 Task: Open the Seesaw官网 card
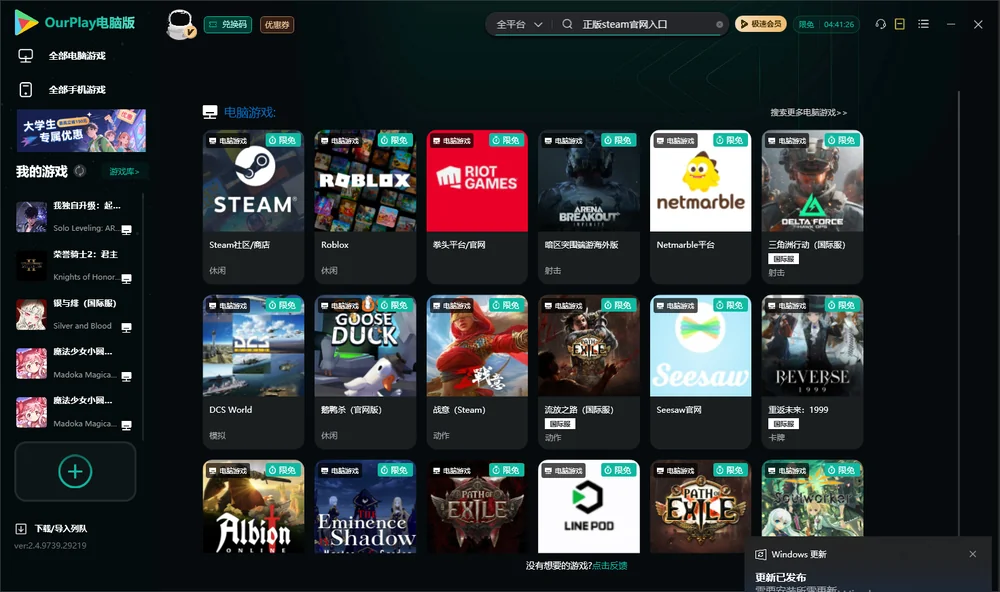[x=700, y=372]
